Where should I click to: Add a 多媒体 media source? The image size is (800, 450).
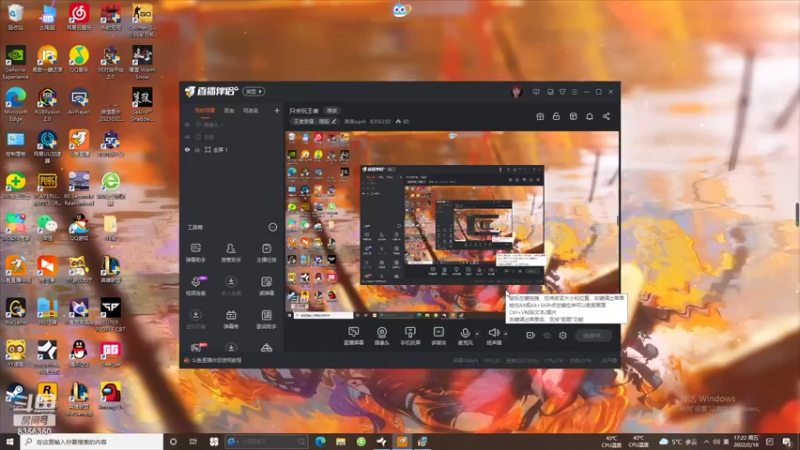438,336
